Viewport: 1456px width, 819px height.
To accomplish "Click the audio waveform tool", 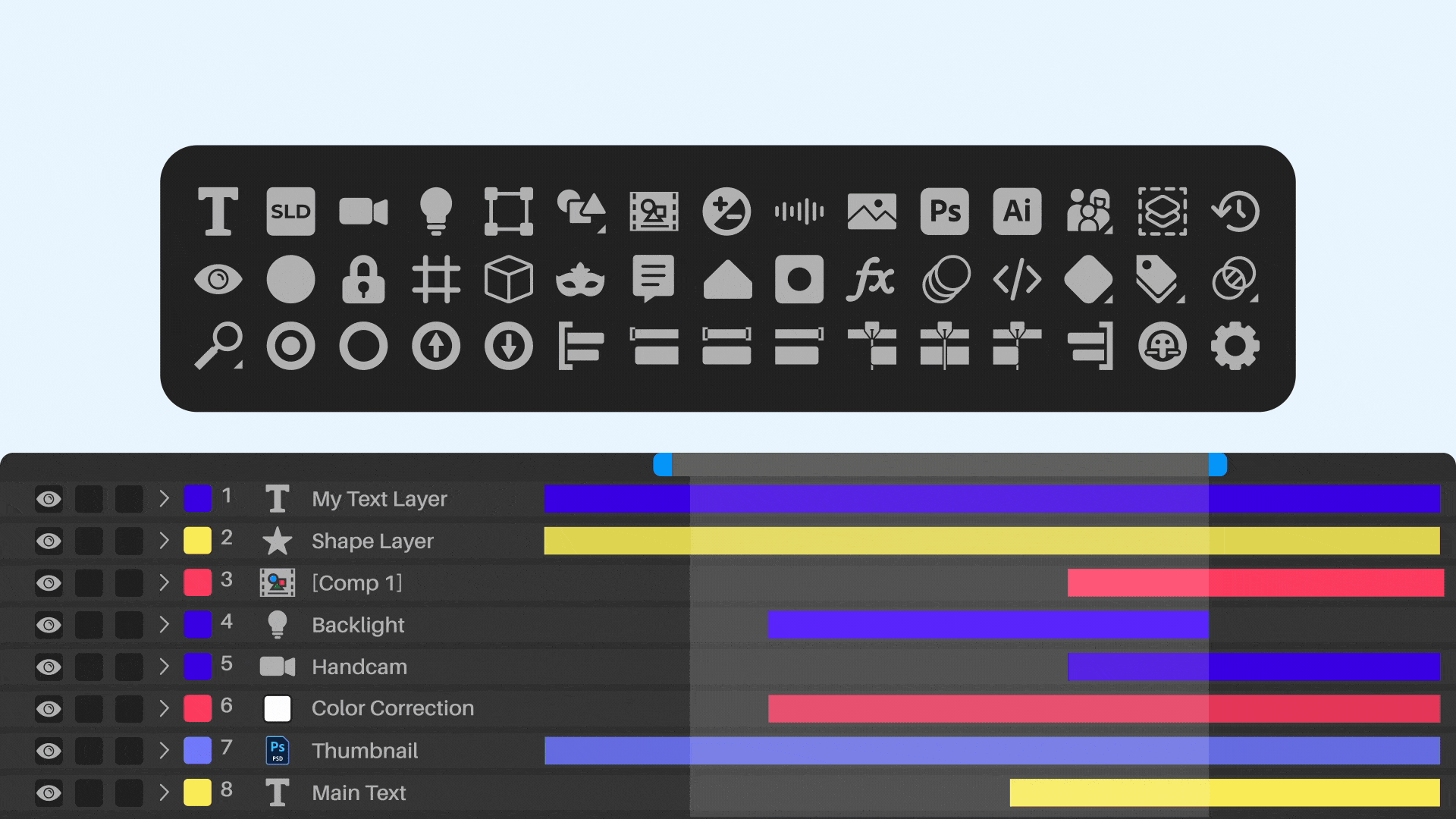I will [x=800, y=210].
